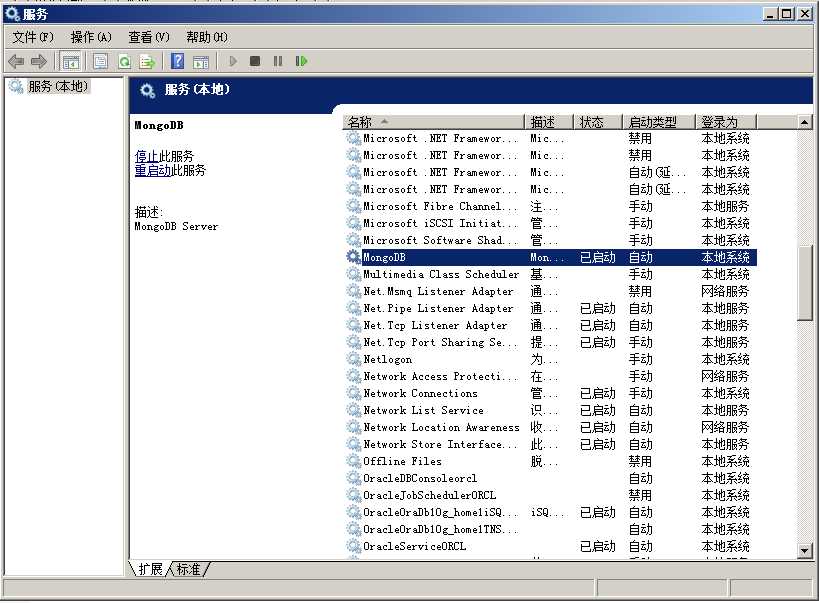Sort by the 状态 column header
The height and width of the screenshot is (603, 819).
pos(598,122)
